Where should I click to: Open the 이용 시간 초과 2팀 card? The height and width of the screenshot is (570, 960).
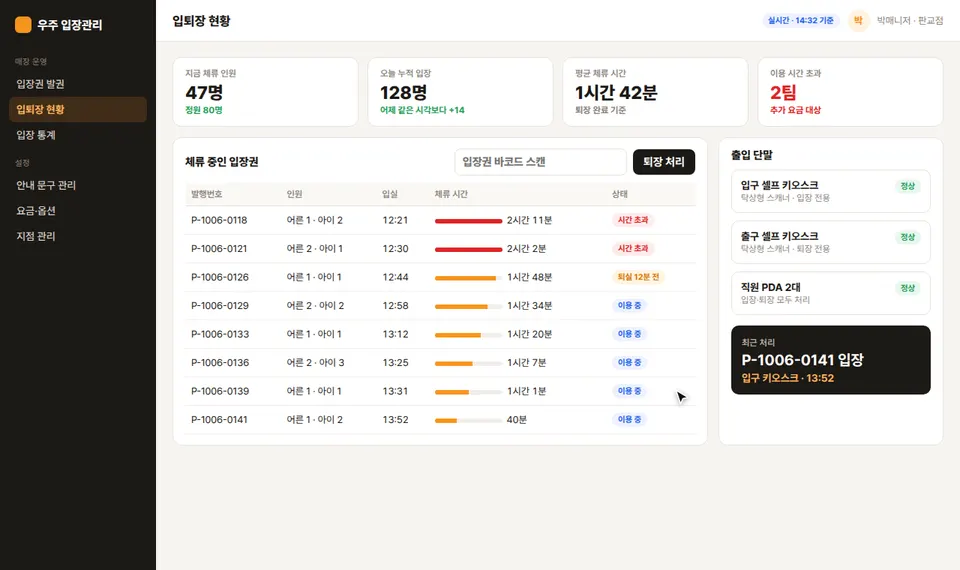tap(850, 92)
